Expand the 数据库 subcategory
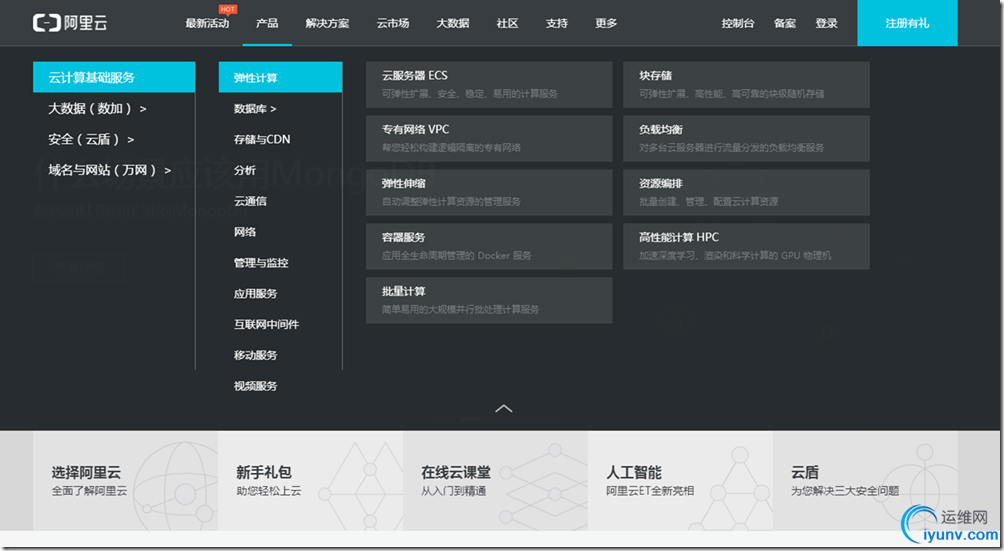The width and height of the screenshot is (1004, 551). (255, 109)
